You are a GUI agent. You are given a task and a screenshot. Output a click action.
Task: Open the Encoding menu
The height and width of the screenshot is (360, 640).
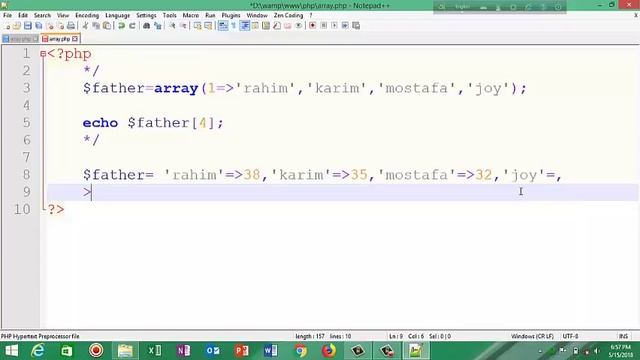click(87, 15)
